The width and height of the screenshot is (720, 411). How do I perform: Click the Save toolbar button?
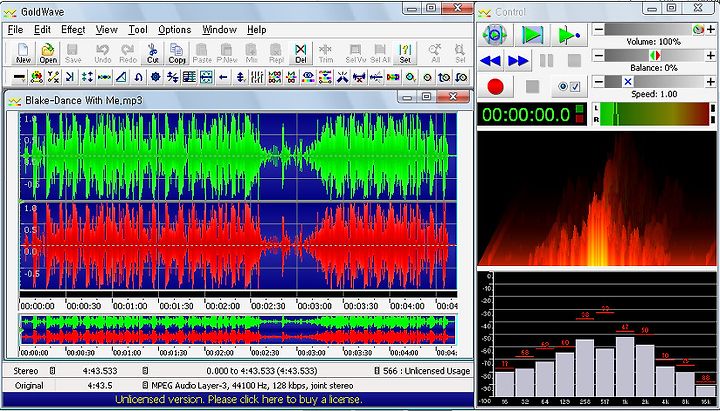(73, 54)
